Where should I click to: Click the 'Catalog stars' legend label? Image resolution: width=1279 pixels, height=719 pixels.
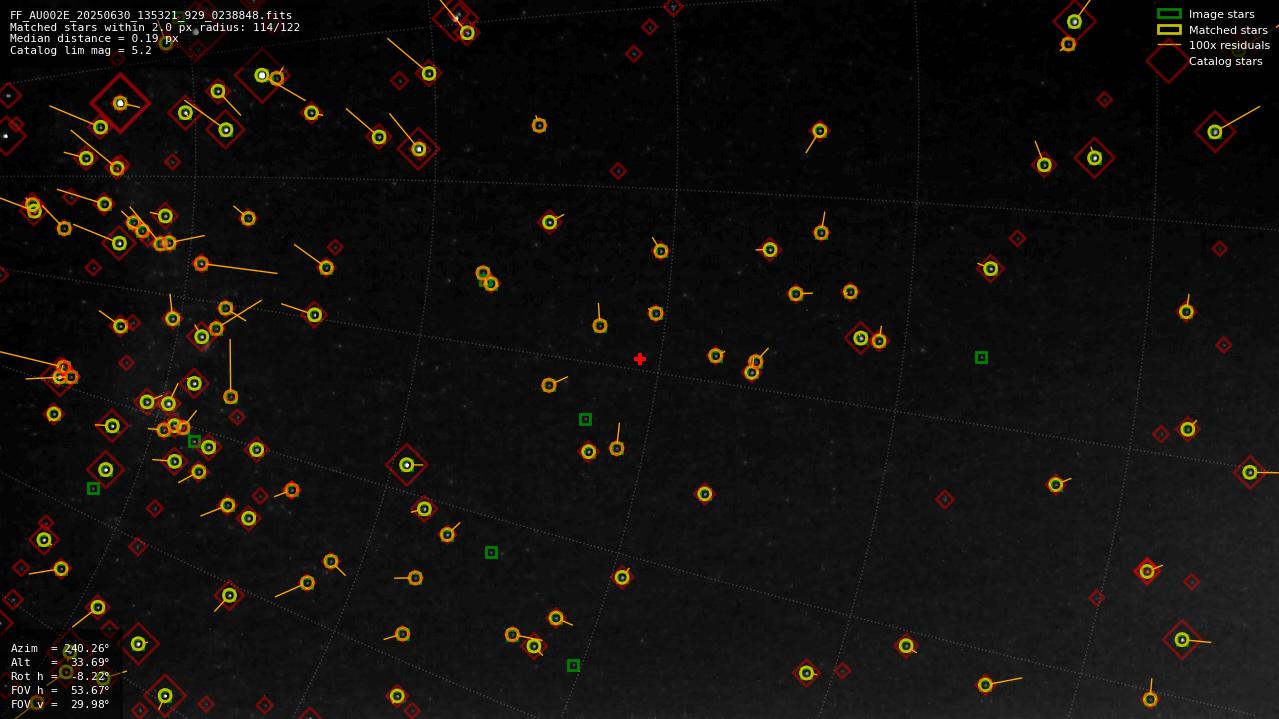pyautogui.click(x=1225, y=61)
